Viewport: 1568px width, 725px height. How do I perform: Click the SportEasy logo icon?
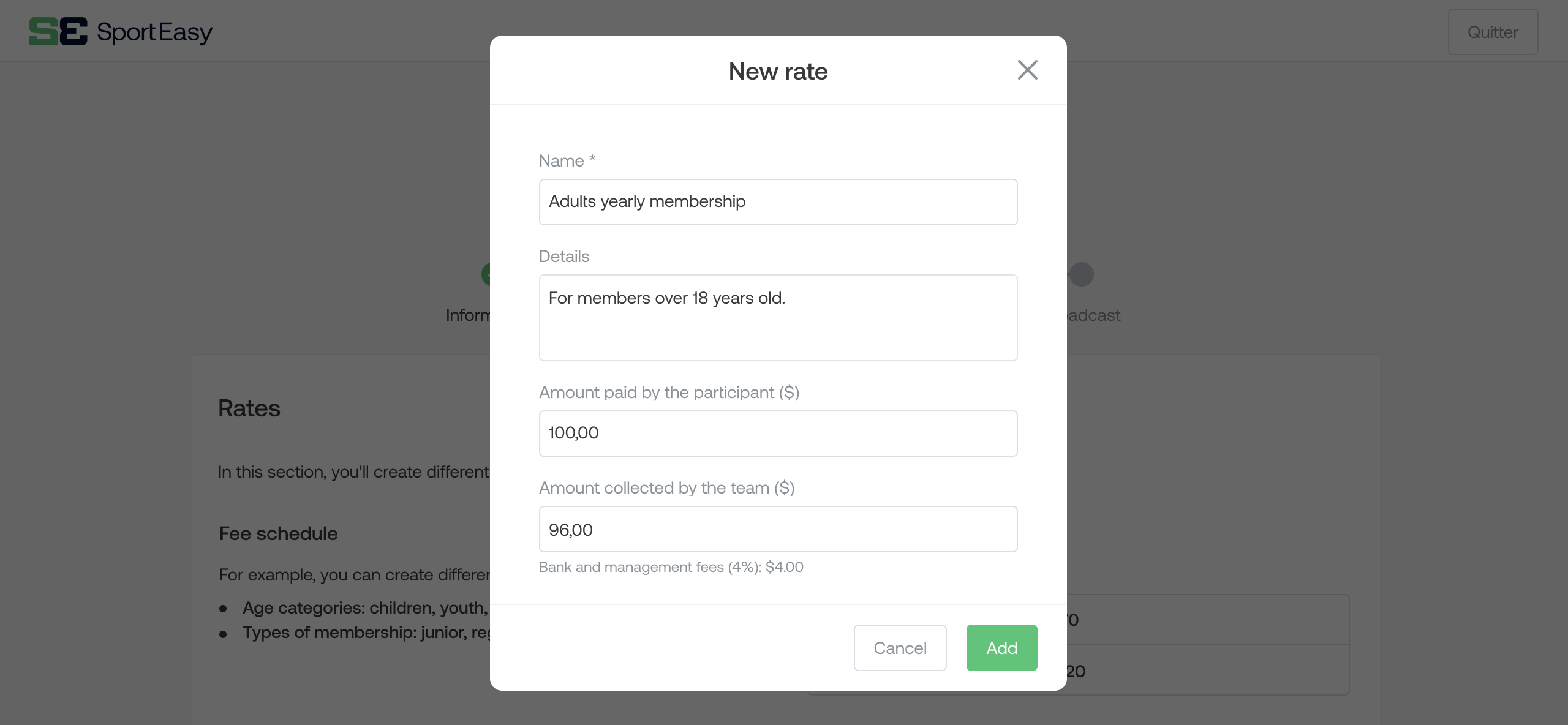coord(58,31)
